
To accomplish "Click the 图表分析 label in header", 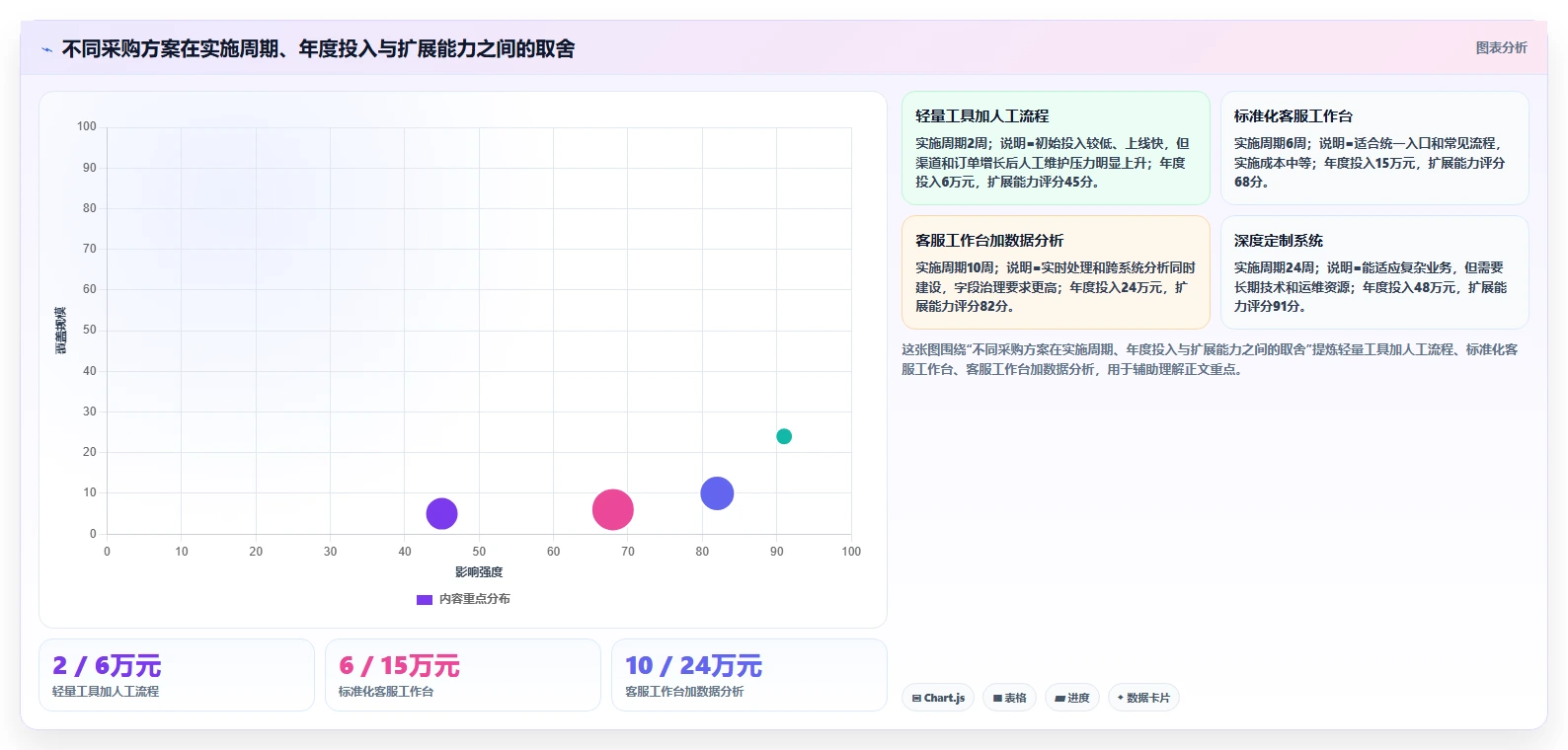I will [x=1501, y=47].
